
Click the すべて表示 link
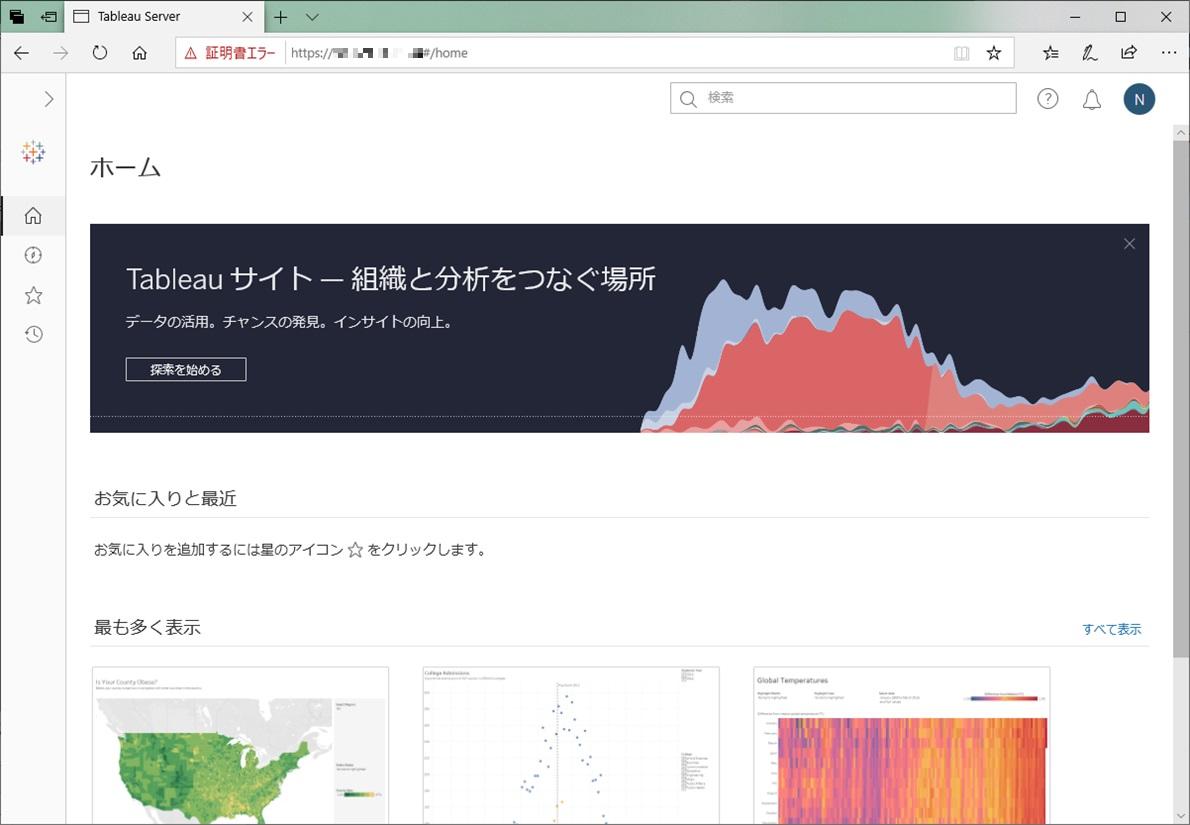1112,629
